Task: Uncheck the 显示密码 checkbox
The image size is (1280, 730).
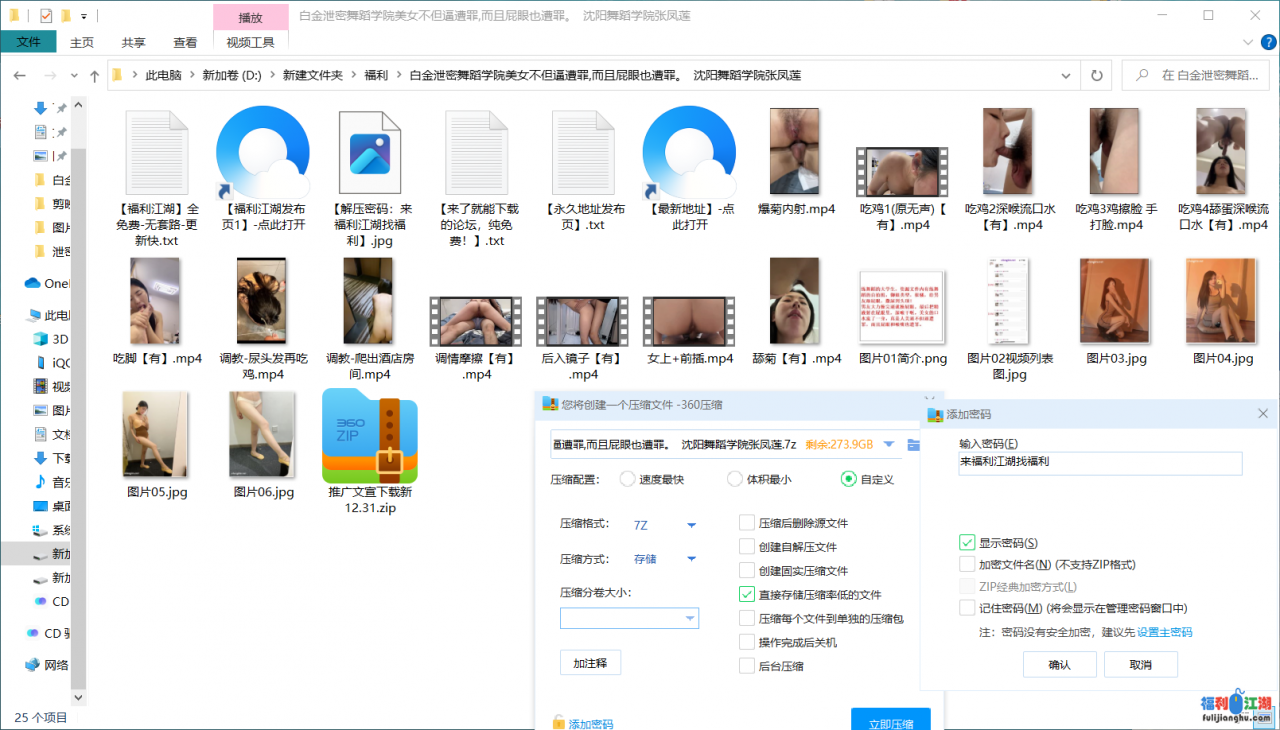Action: tap(967, 542)
